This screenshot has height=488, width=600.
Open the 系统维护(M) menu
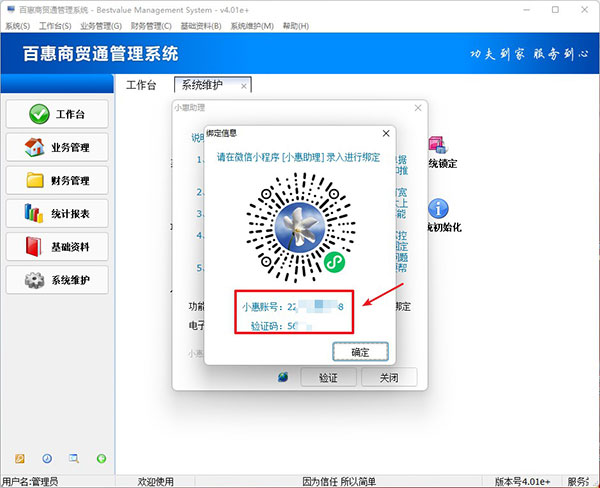[x=252, y=26]
